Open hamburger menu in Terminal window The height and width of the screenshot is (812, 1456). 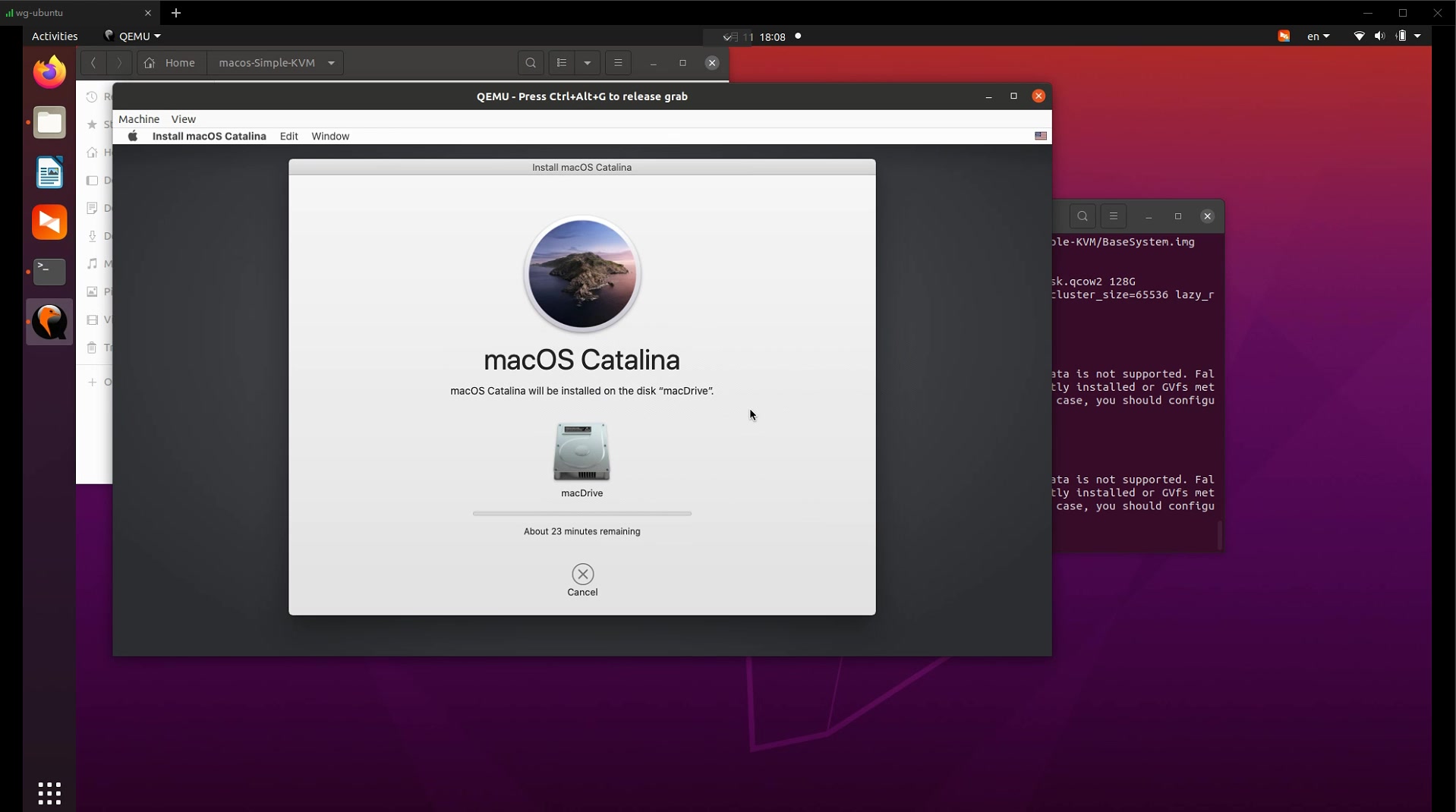(x=1114, y=217)
